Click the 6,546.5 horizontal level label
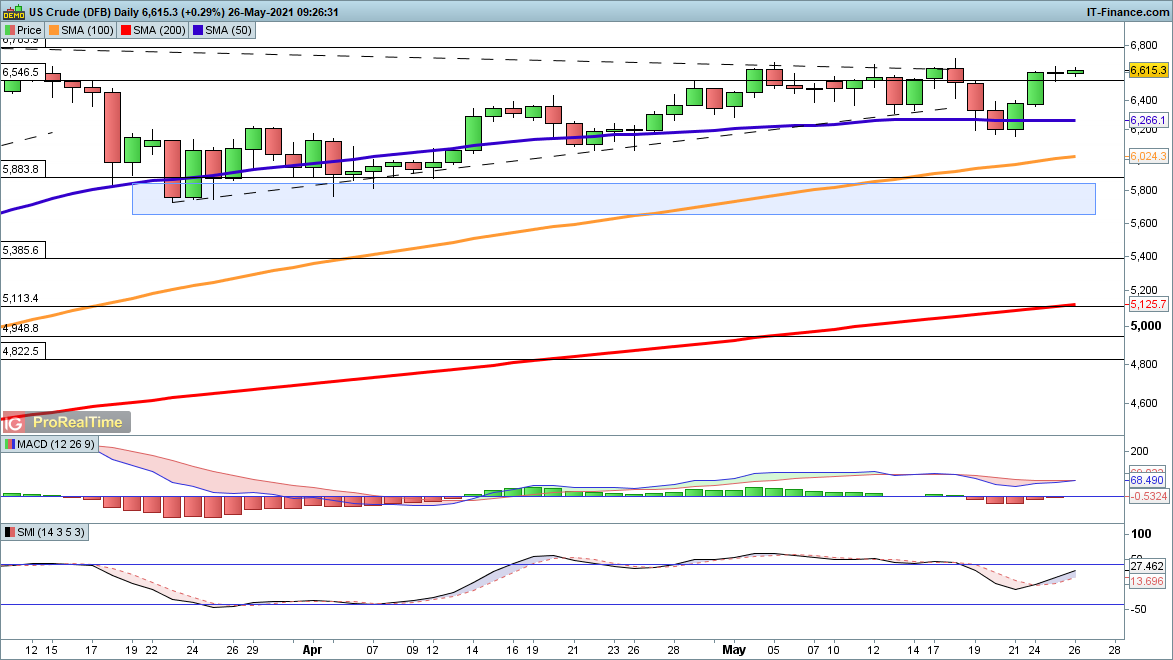Image resolution: width=1173 pixels, height=660 pixels. 21,72
